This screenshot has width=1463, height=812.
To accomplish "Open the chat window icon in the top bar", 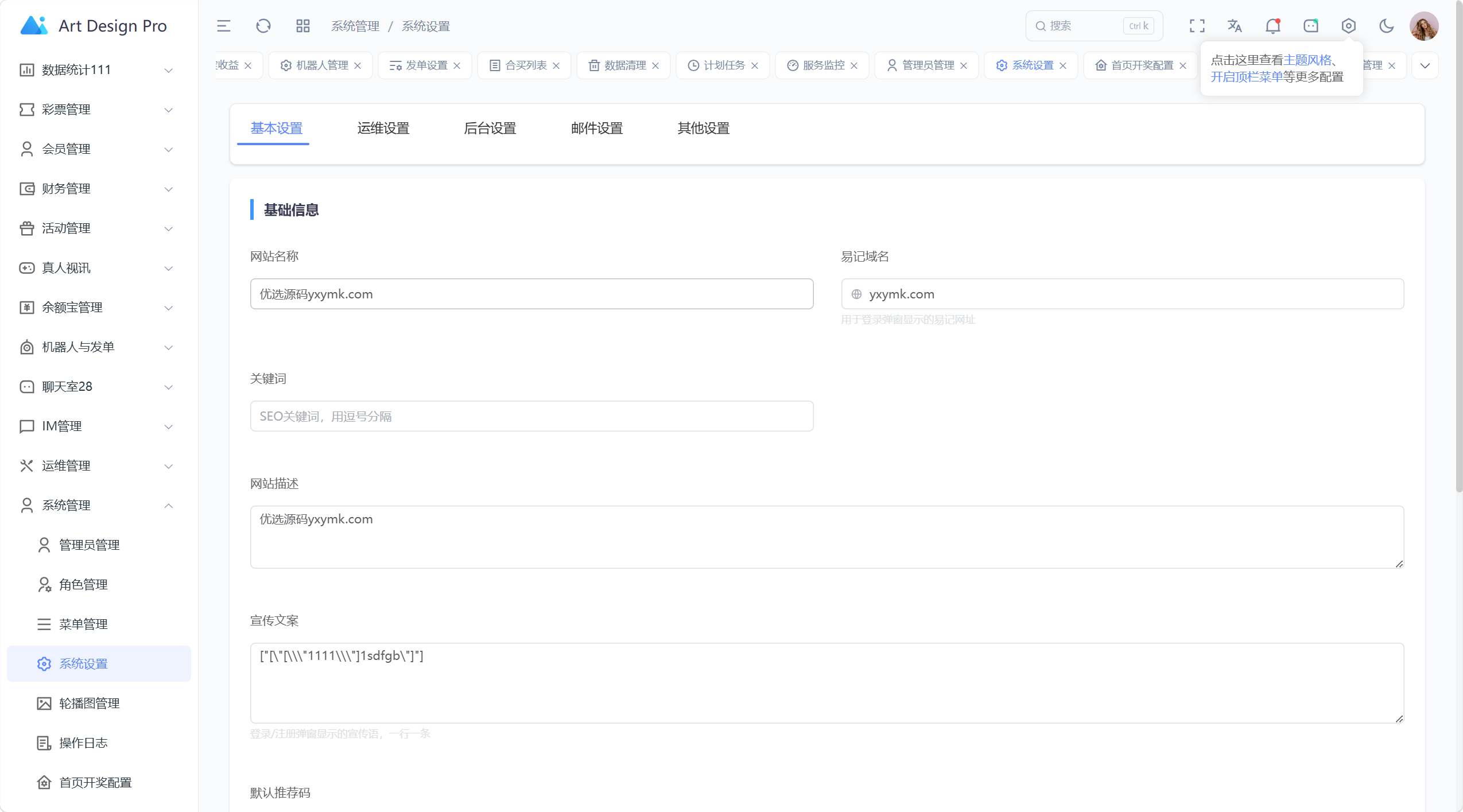I will pyautogui.click(x=1311, y=26).
